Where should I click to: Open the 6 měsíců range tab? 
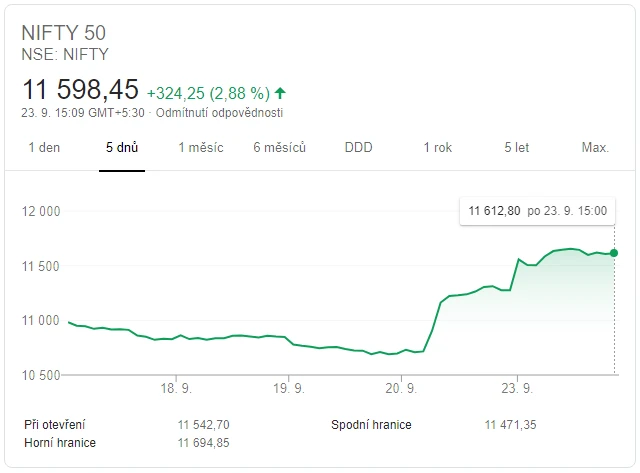(280, 148)
